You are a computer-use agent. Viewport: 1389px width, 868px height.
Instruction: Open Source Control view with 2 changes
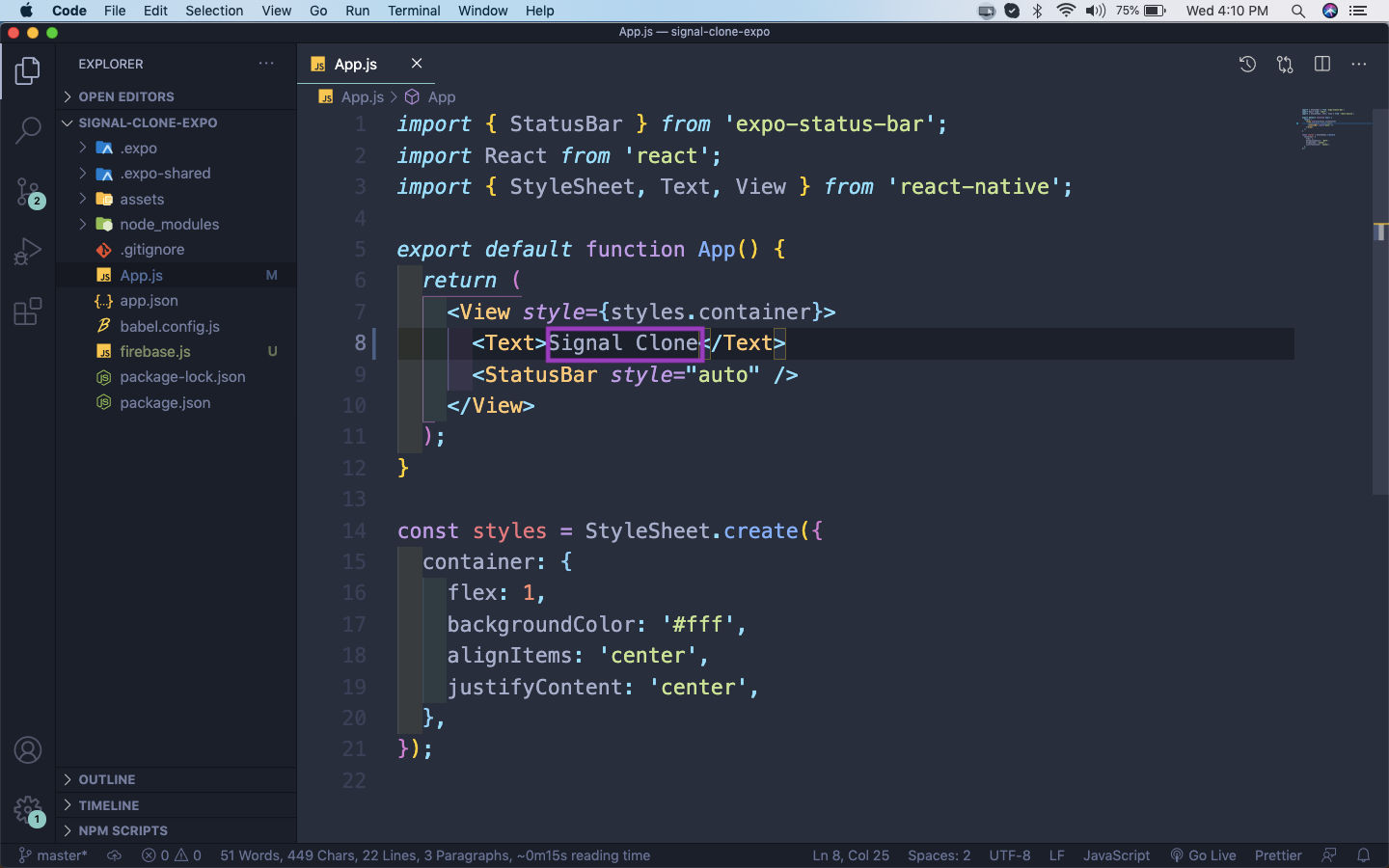[28, 192]
